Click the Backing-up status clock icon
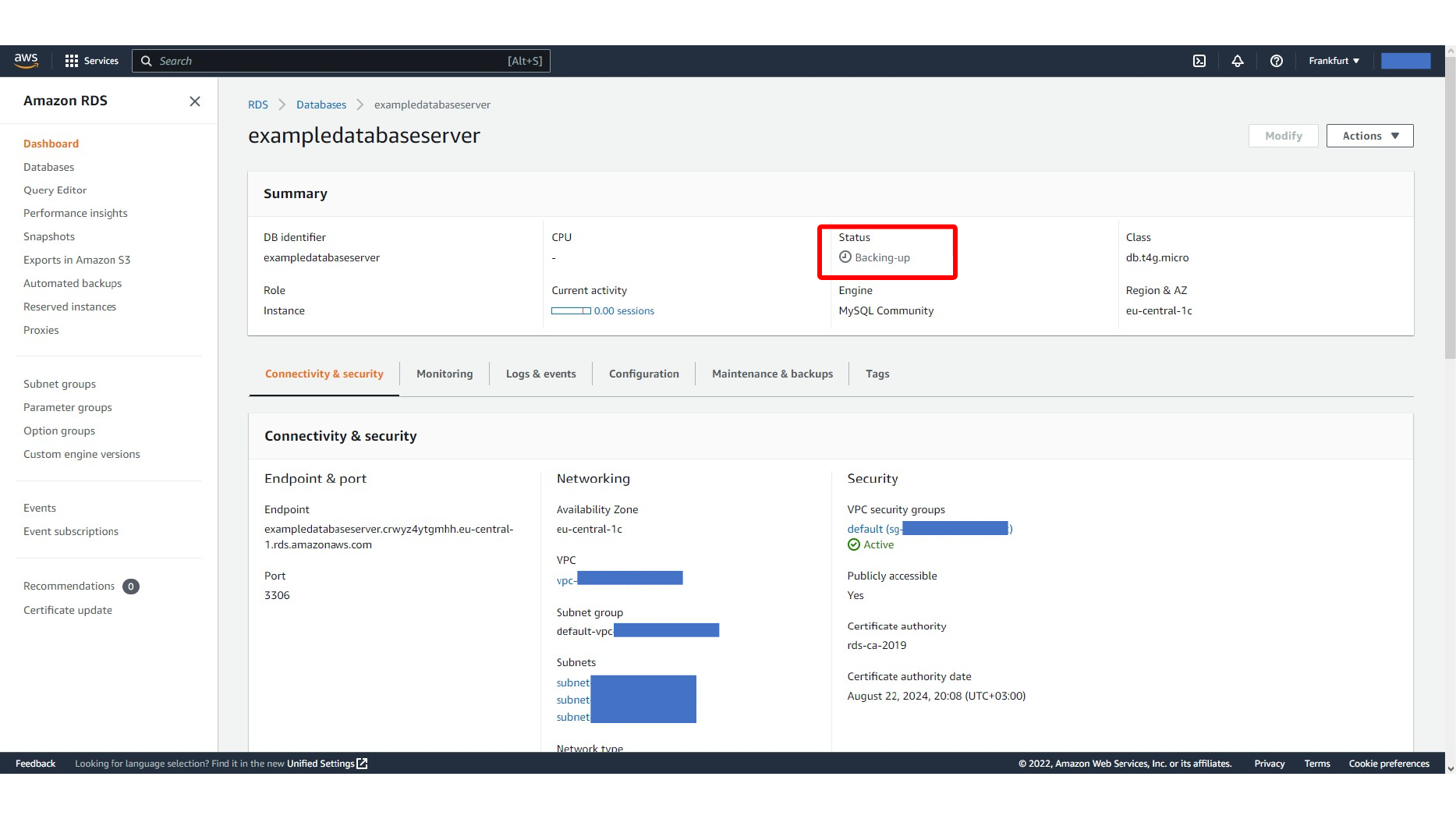 point(845,257)
